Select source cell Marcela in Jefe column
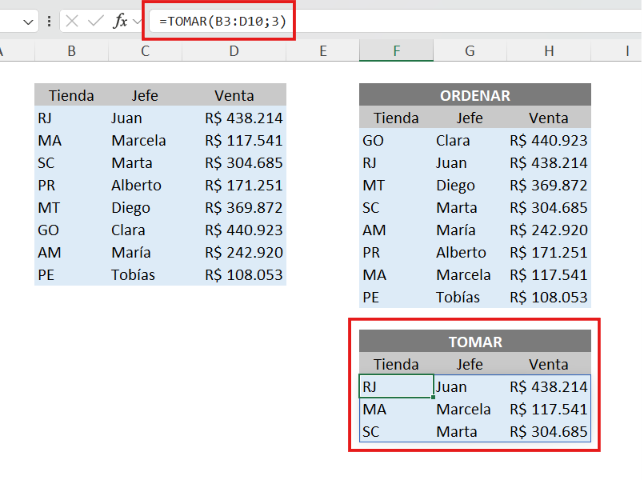This screenshot has width=642, height=480. tap(145, 140)
